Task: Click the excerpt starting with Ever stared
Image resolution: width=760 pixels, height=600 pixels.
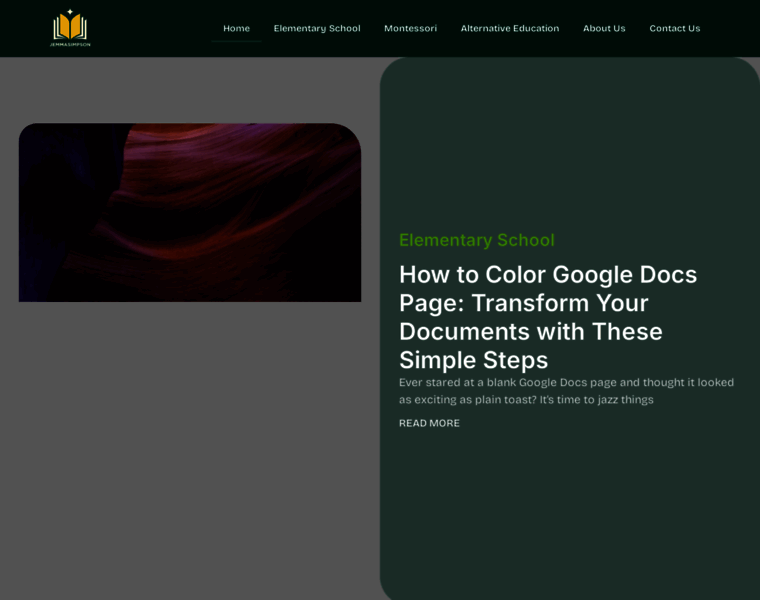Action: (566, 391)
